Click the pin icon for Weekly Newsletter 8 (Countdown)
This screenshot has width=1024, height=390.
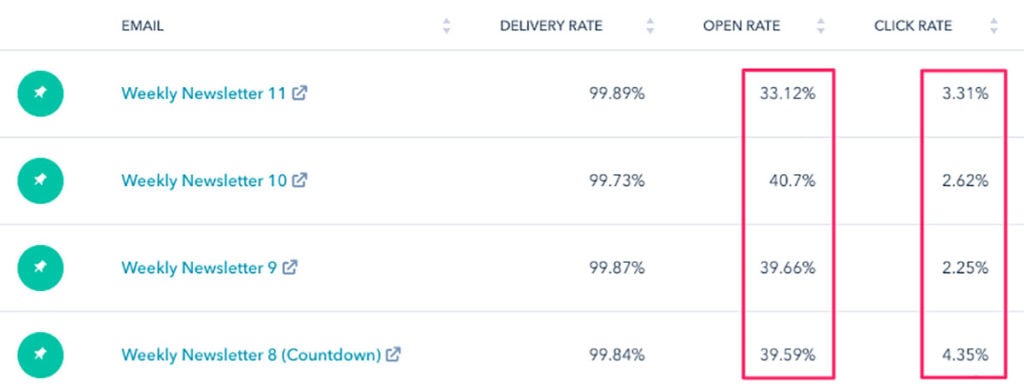40,355
